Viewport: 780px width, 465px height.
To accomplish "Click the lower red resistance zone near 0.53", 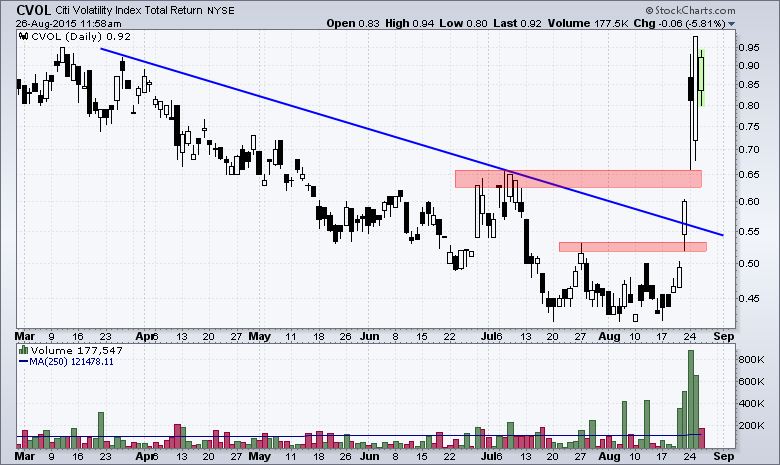I will pyautogui.click(x=633, y=247).
